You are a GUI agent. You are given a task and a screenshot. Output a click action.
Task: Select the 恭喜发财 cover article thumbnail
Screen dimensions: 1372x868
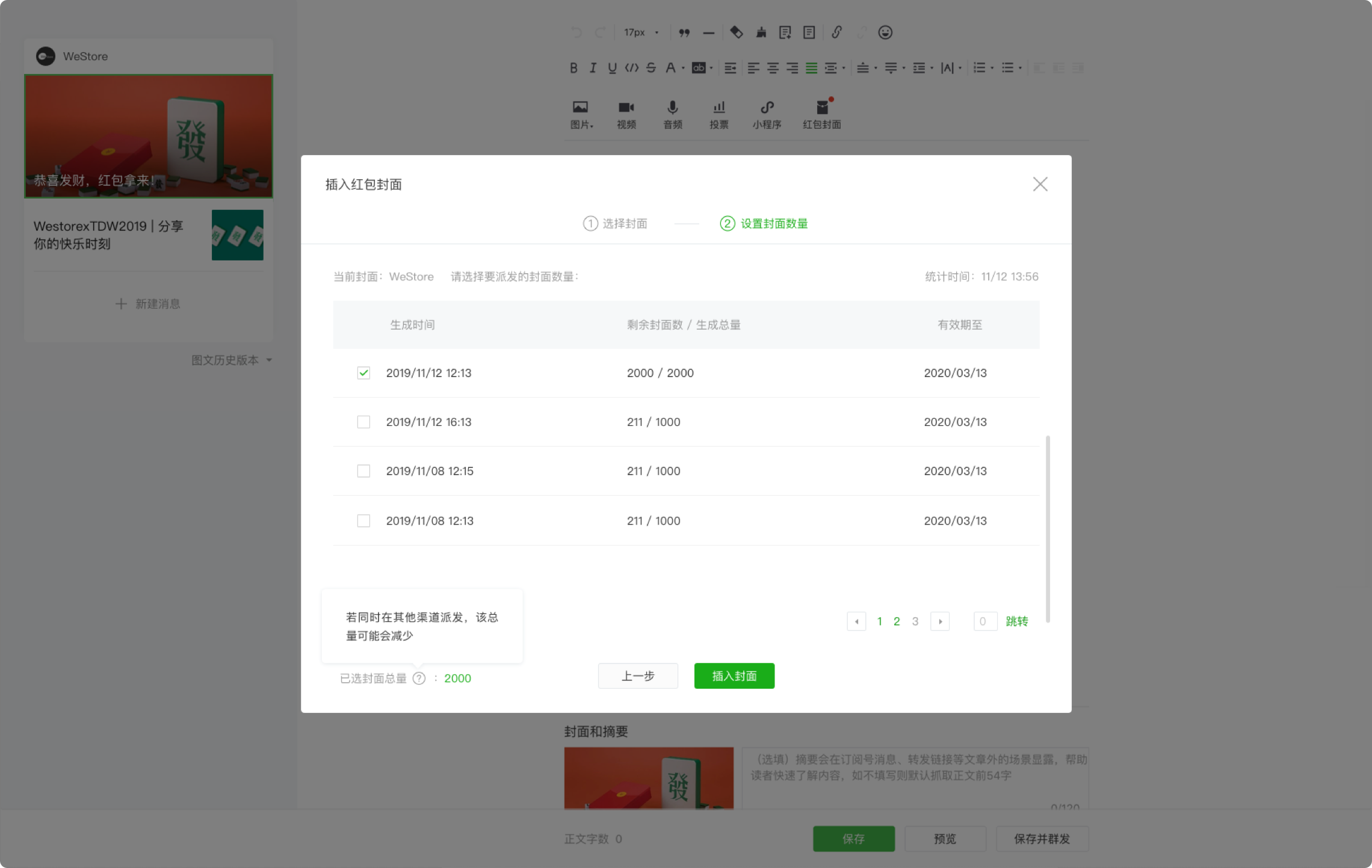pyautogui.click(x=149, y=136)
